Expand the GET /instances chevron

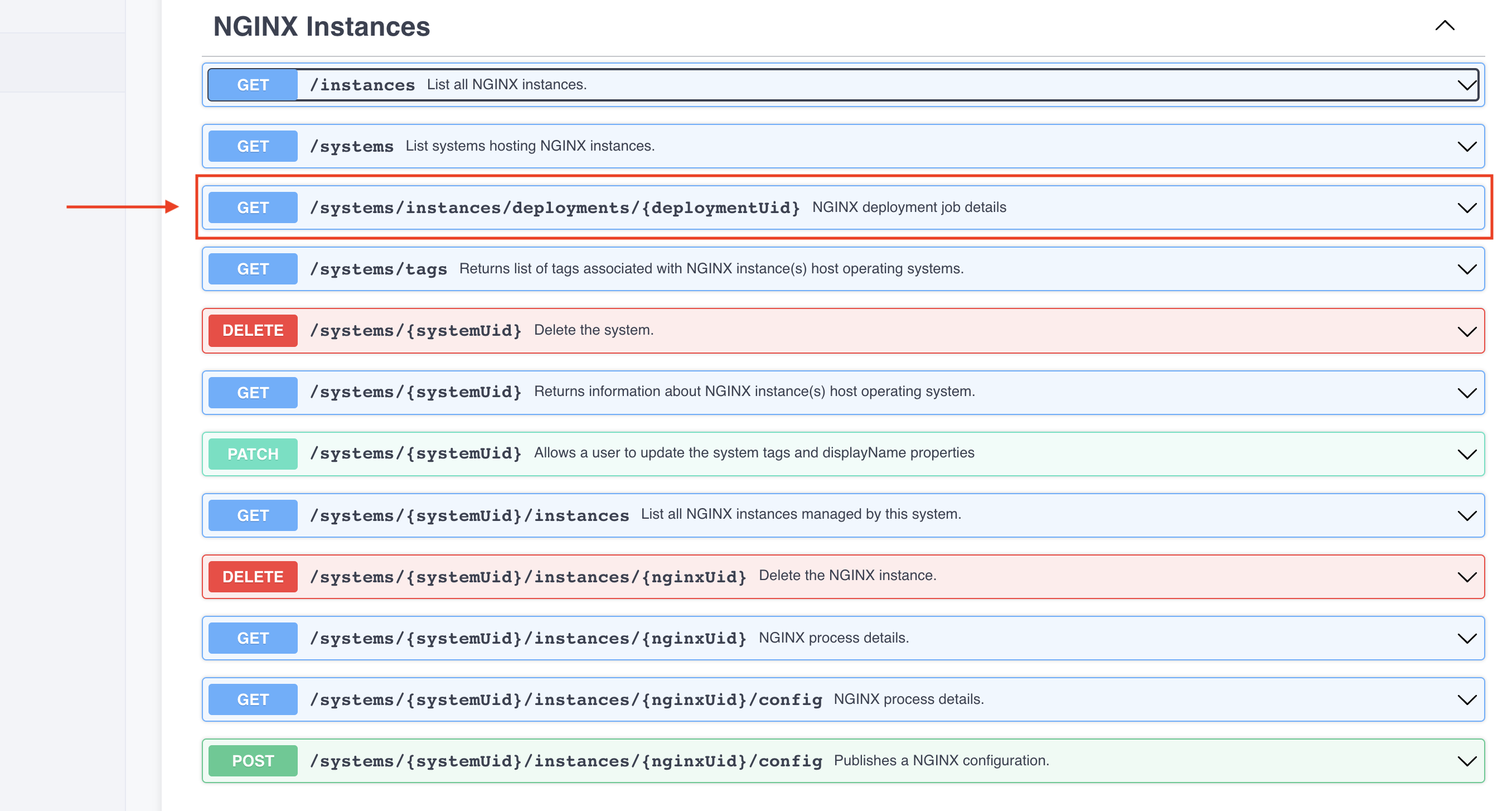coord(1467,85)
